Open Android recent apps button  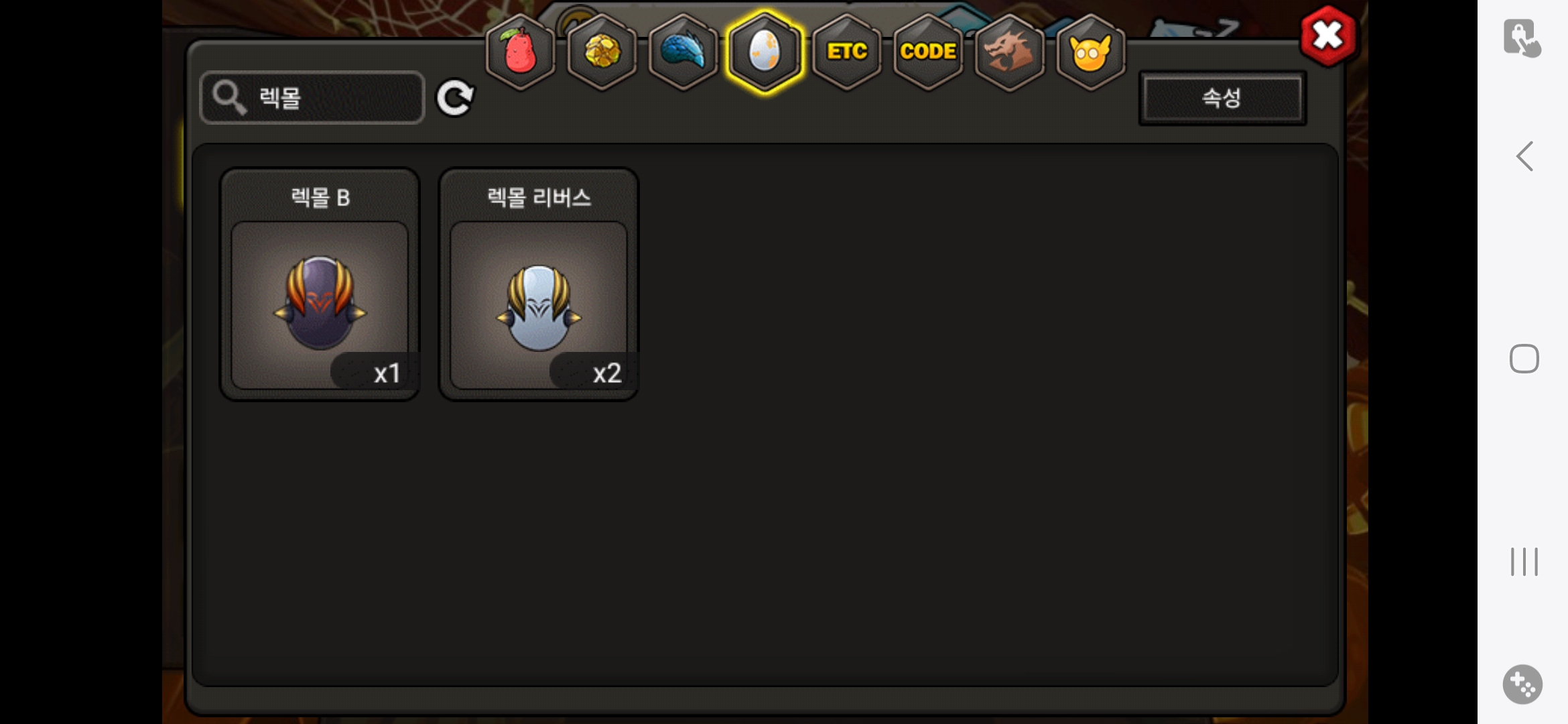[1524, 561]
